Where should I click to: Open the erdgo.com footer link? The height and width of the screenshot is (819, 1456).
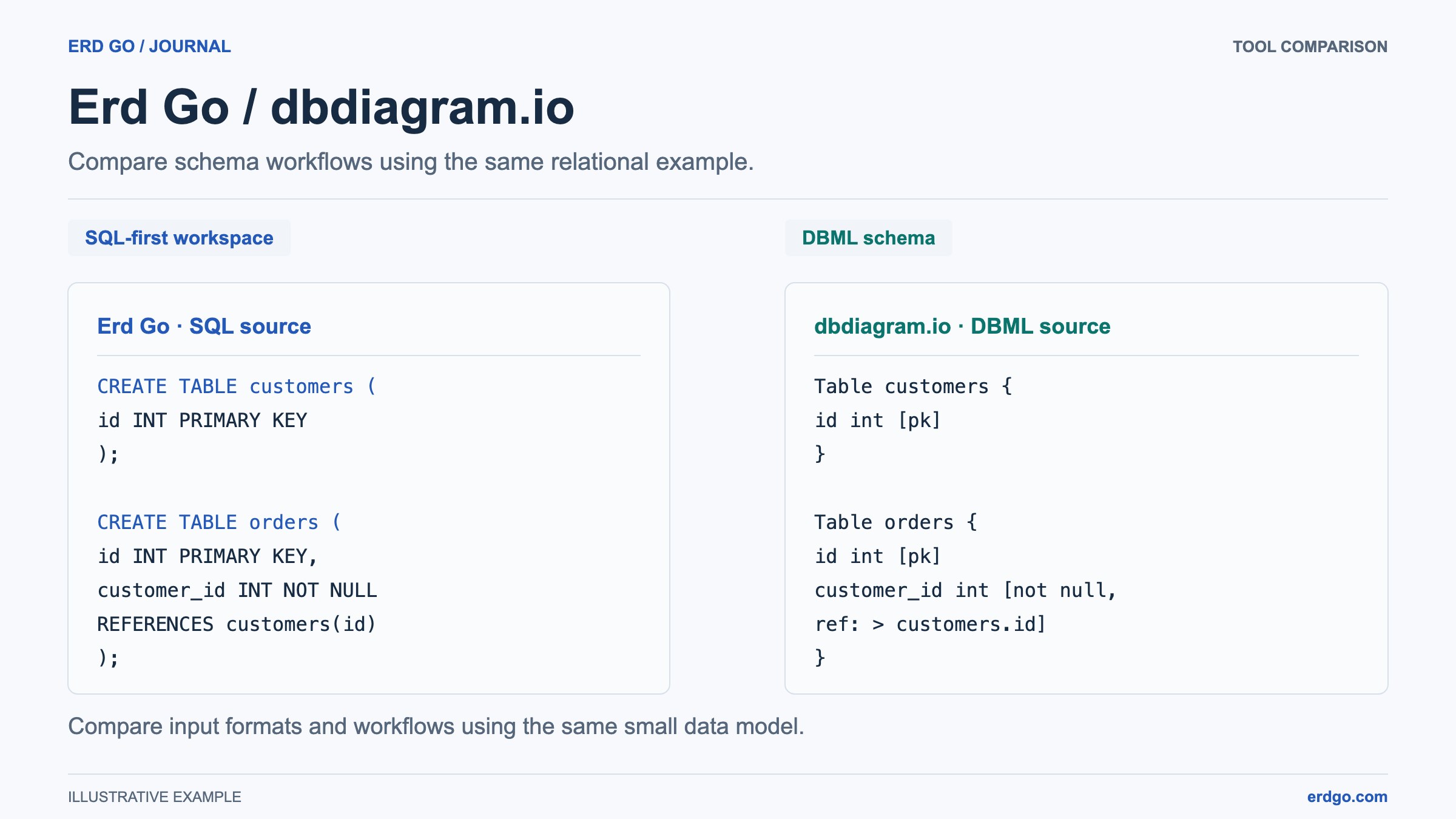[x=1347, y=797]
